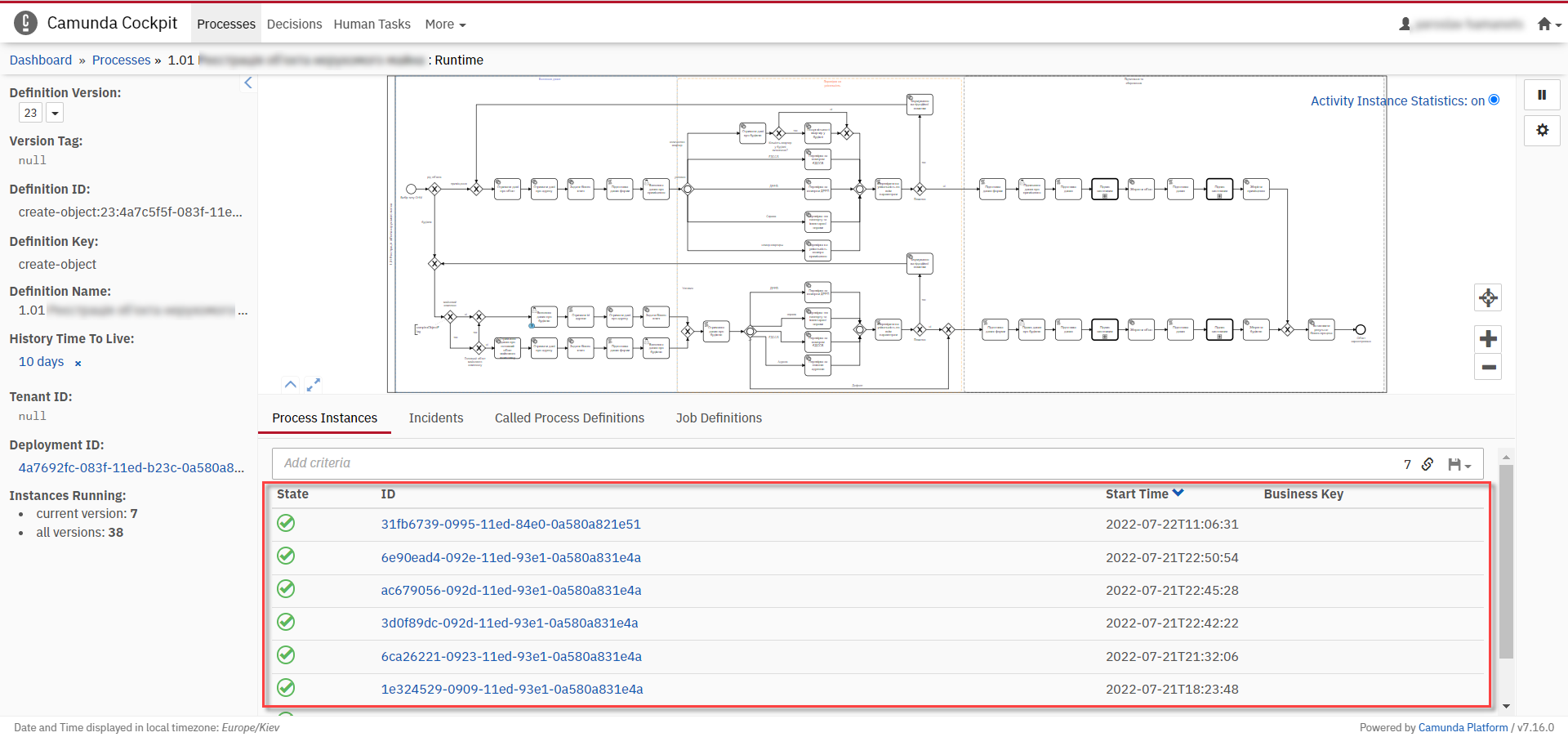Image resolution: width=1568 pixels, height=737 pixels.
Task: Remove History Time To Live value
Action: point(78,364)
